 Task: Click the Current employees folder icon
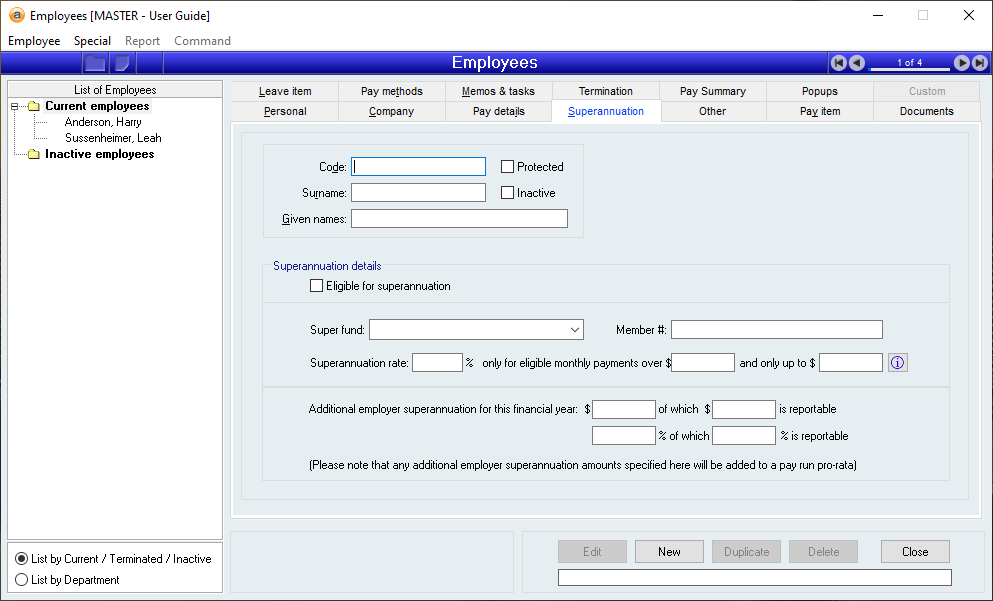pyautogui.click(x=33, y=106)
